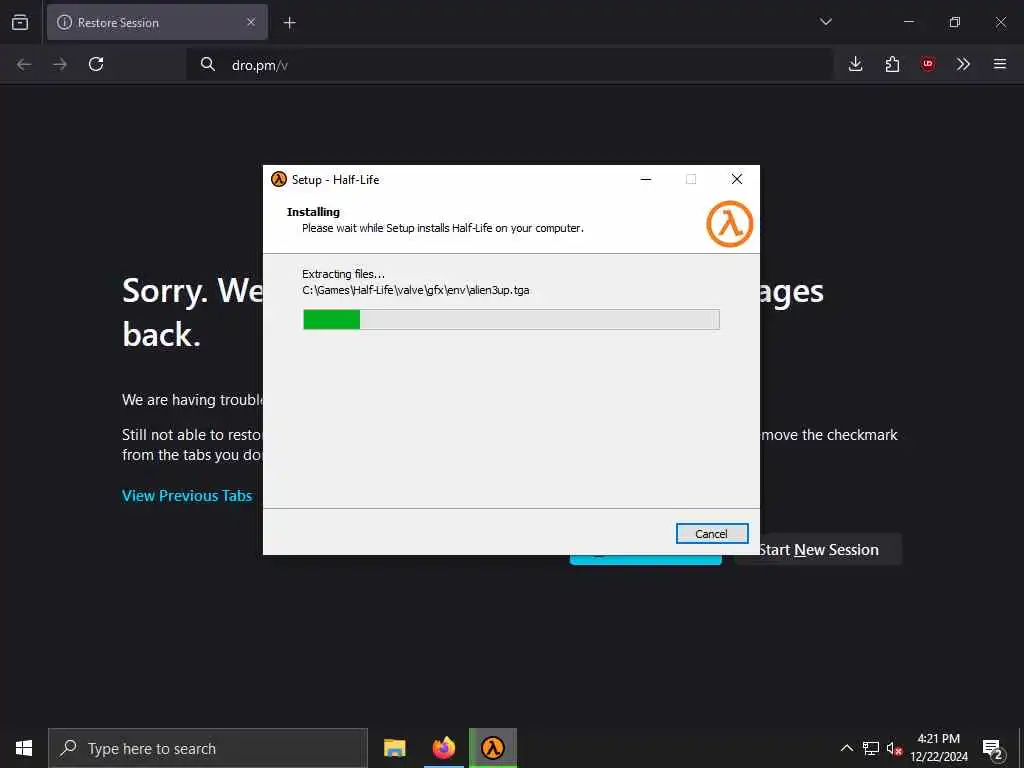Click the Firefox address bar with dro.pm

tap(509, 65)
